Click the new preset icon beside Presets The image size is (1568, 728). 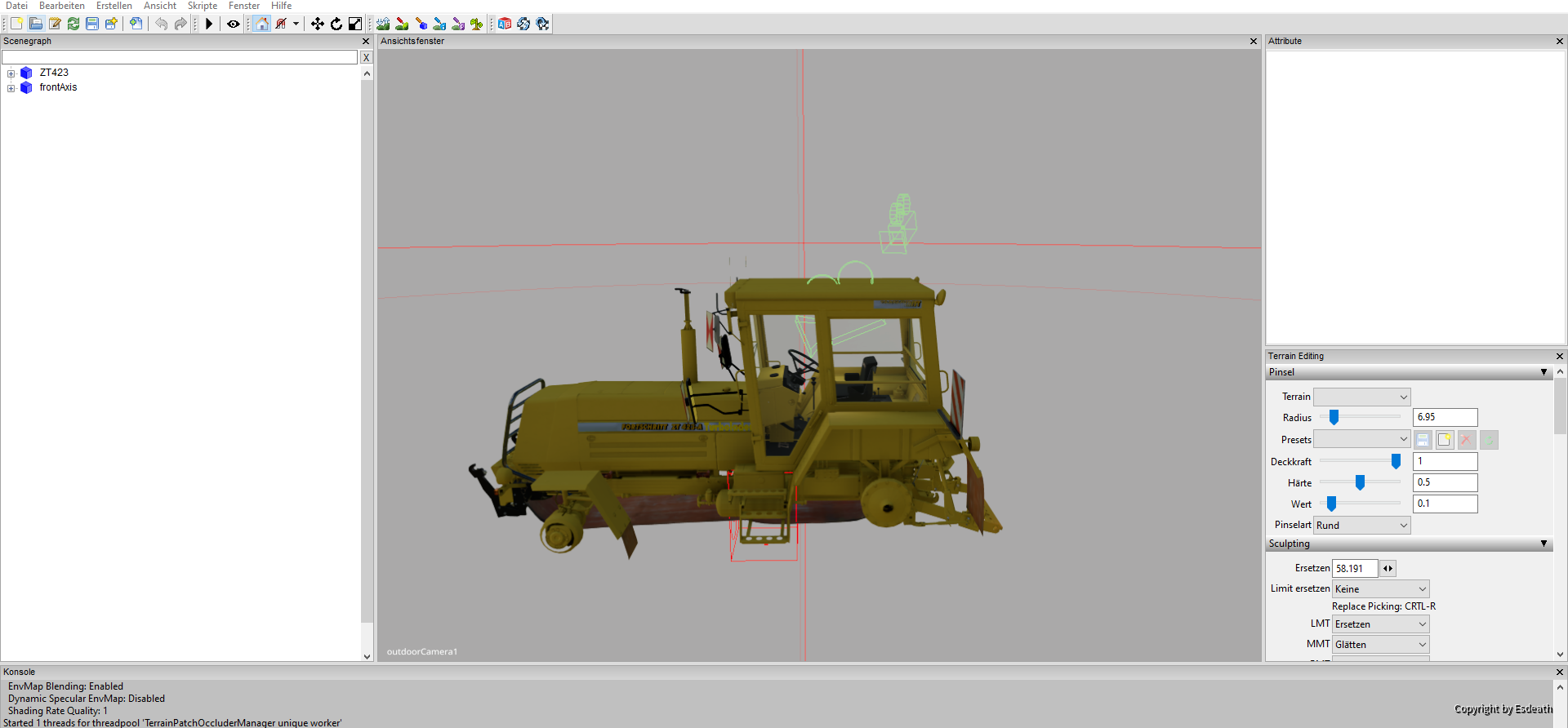click(1445, 440)
